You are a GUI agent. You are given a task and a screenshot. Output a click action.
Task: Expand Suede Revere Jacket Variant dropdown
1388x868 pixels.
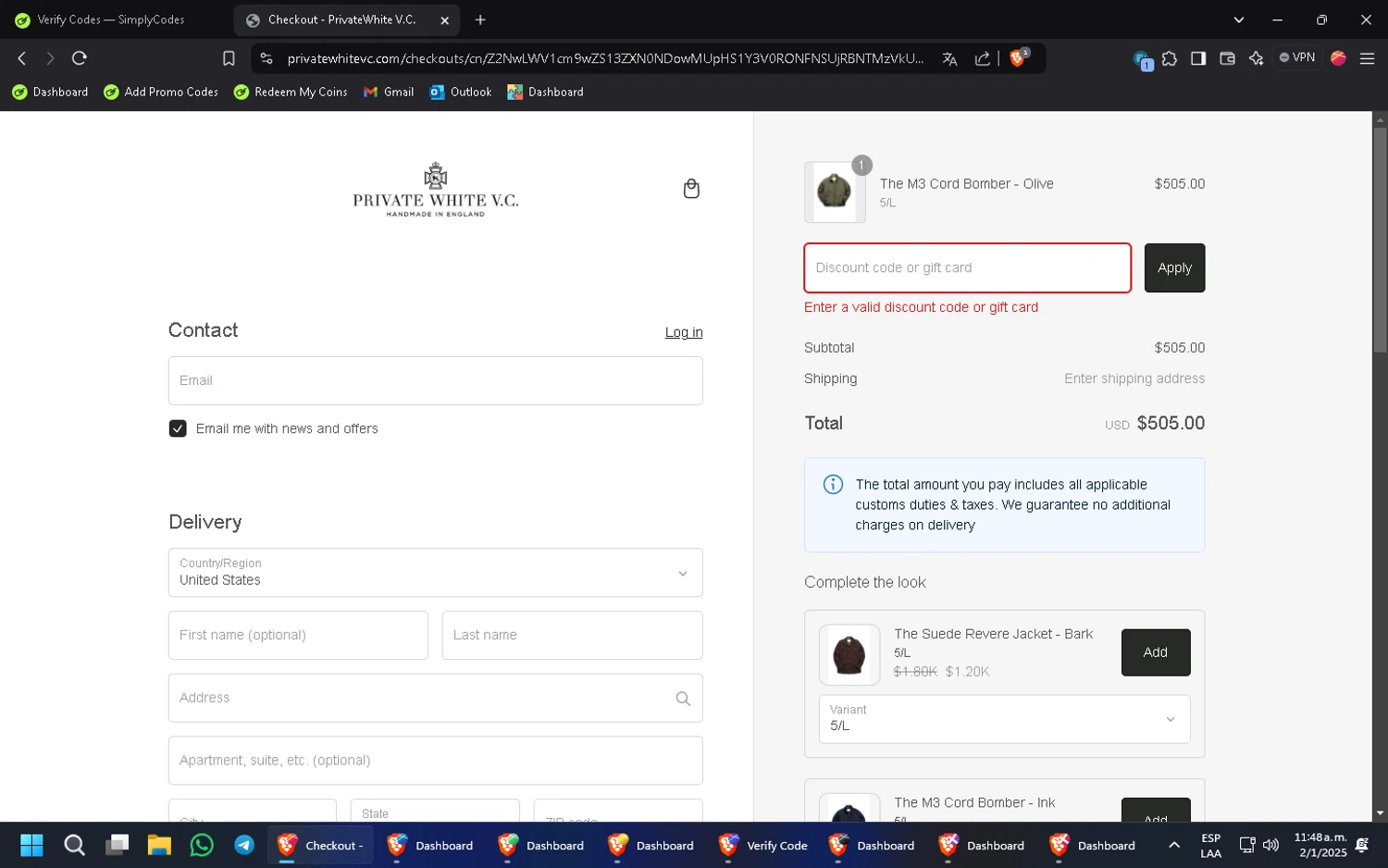click(x=1004, y=719)
